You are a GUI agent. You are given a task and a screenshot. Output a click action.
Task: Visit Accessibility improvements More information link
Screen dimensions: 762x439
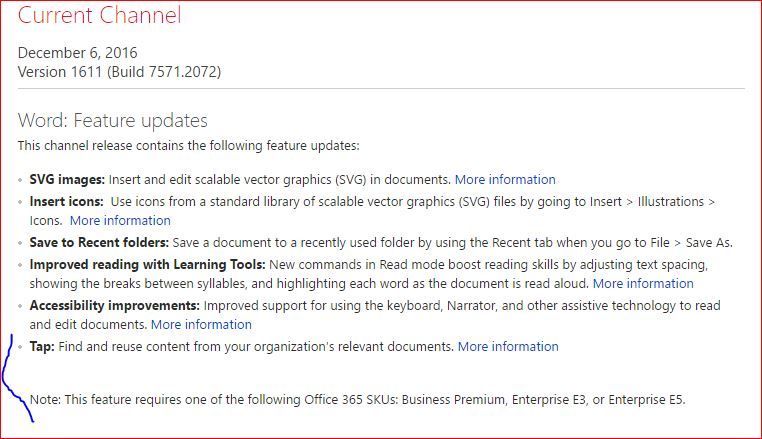[201, 324]
